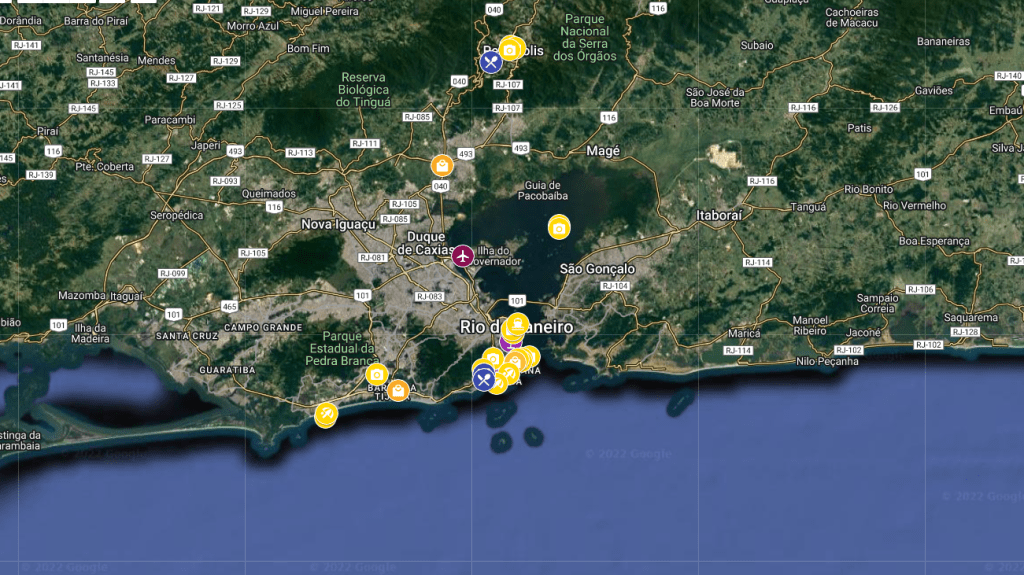This screenshot has width=1024, height=575.
Task: Select the São Gonçalo city label
Action: click(x=597, y=269)
